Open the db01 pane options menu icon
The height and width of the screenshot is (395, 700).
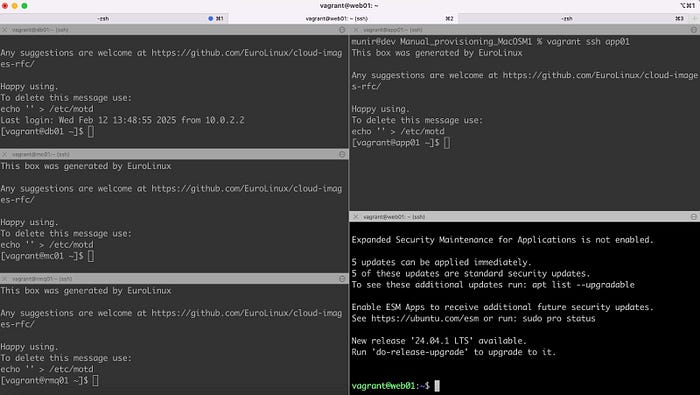[342, 29]
